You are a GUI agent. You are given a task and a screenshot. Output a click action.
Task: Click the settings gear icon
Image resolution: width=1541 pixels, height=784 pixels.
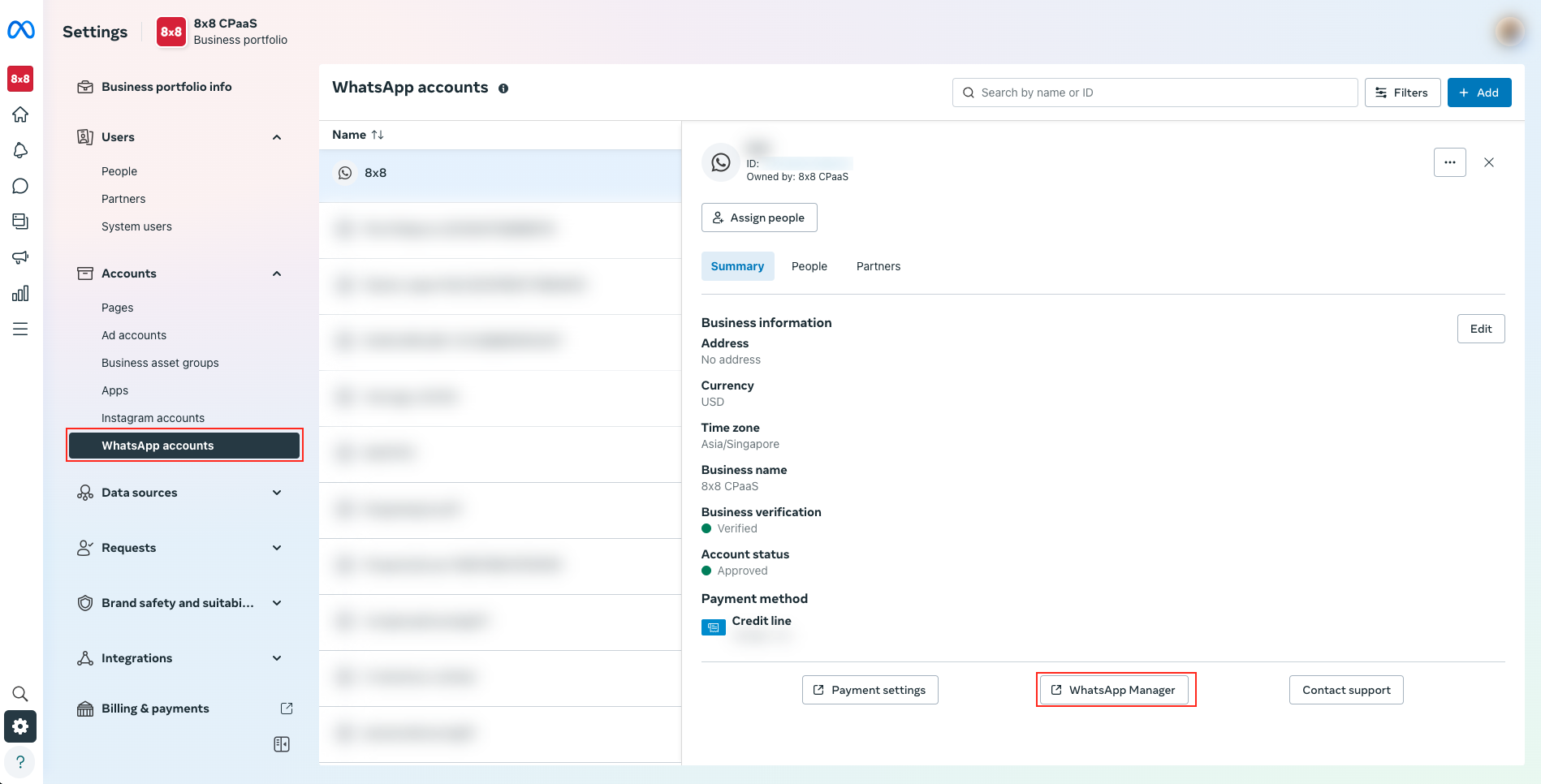(x=20, y=726)
